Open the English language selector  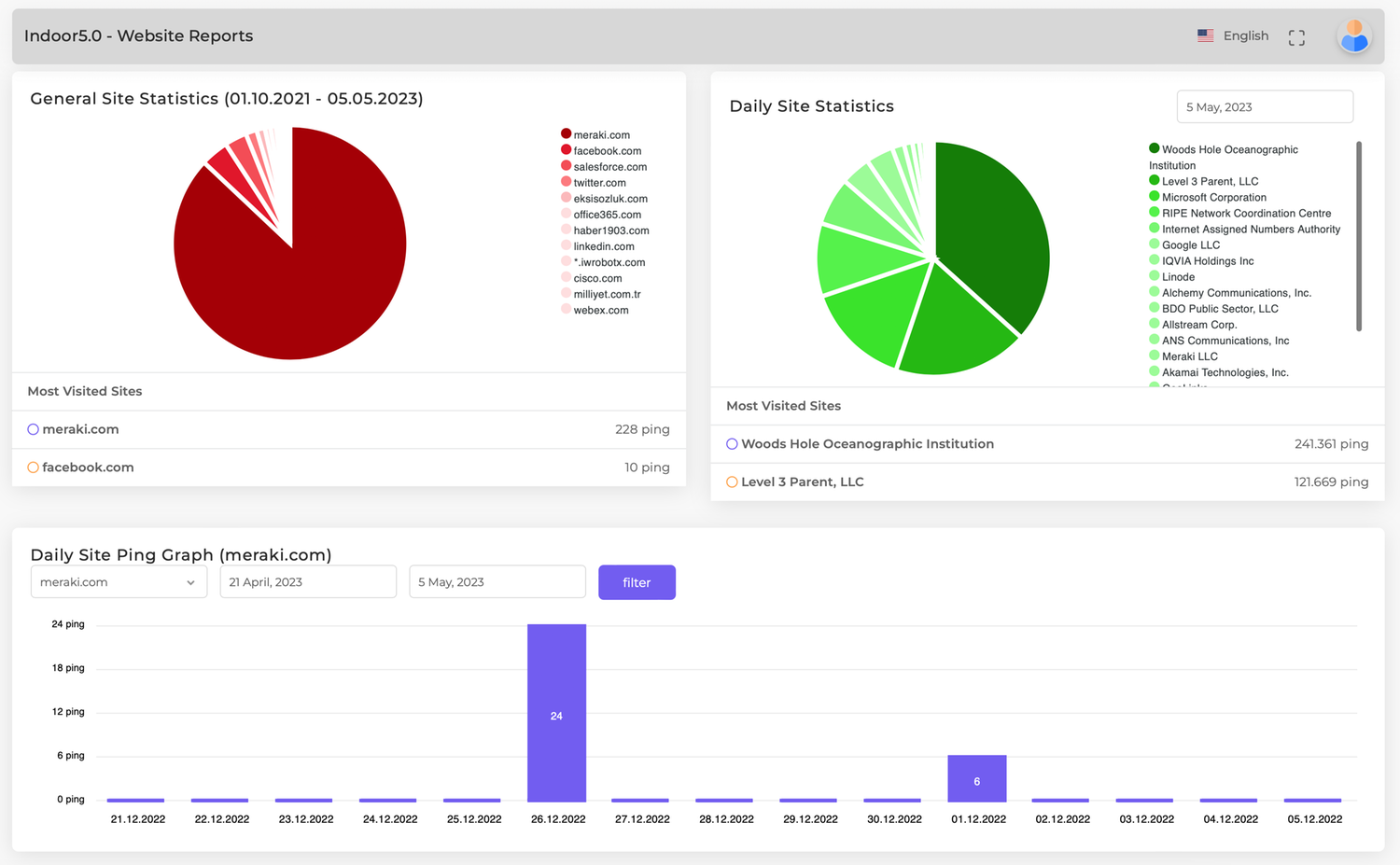pyautogui.click(x=1245, y=35)
